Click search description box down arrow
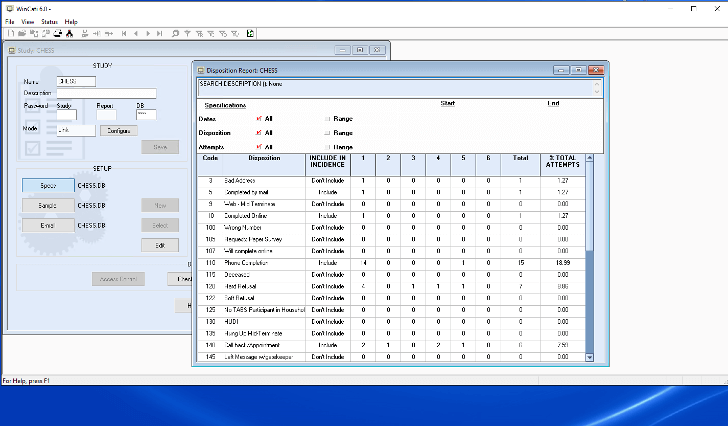Image resolution: width=728 pixels, height=426 pixels. coord(597,92)
